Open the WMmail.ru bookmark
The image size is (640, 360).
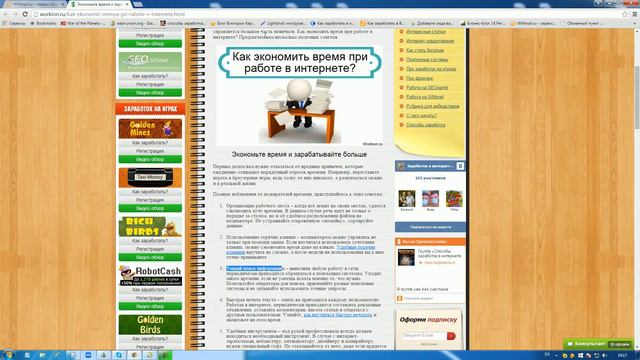(x=533, y=23)
